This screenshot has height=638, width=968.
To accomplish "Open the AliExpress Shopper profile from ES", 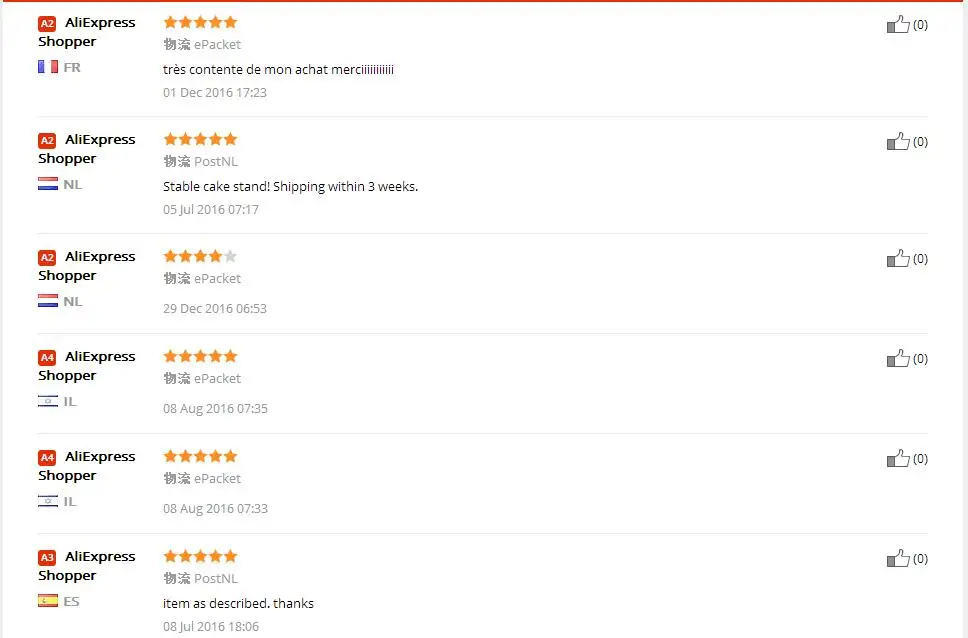I will (x=86, y=565).
